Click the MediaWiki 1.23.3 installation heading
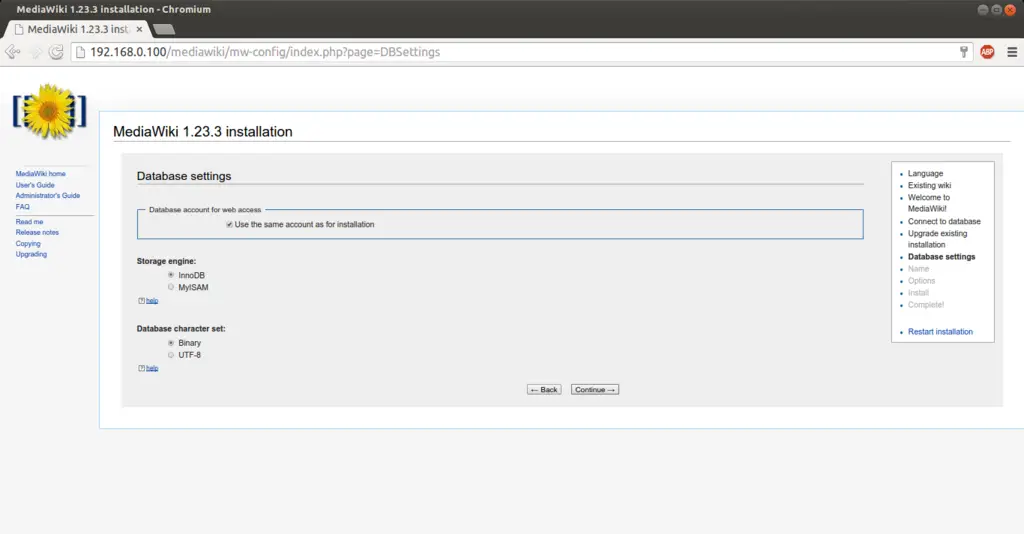The image size is (1024, 534). point(202,132)
